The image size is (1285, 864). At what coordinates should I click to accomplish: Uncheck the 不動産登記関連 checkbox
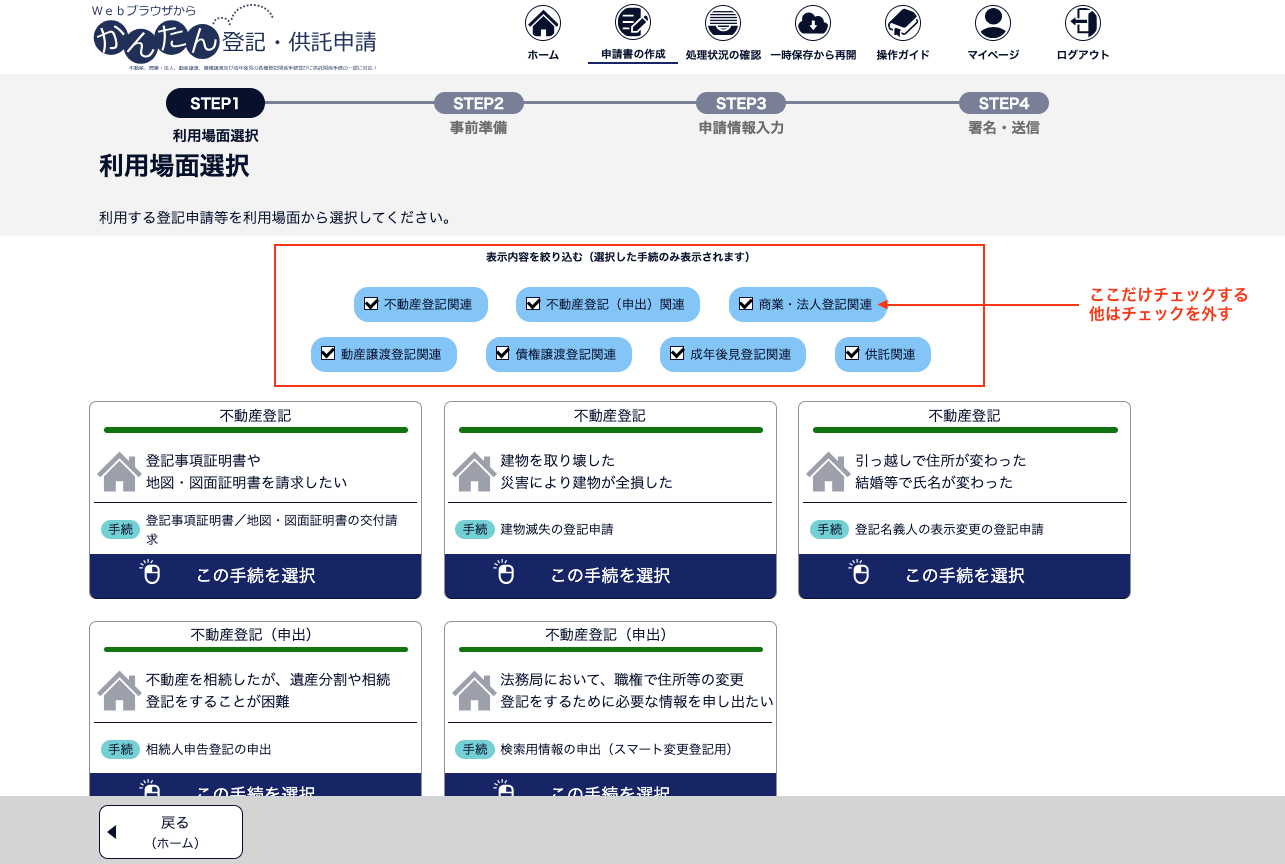click(x=372, y=304)
